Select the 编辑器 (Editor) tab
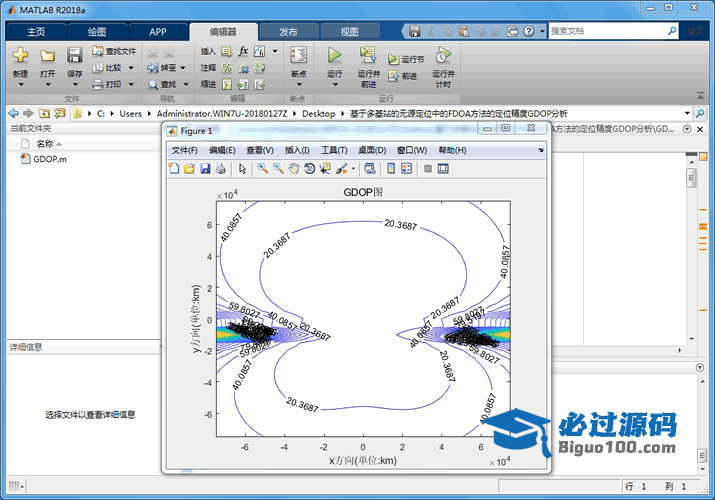Viewport: 715px width, 500px height. 223,32
